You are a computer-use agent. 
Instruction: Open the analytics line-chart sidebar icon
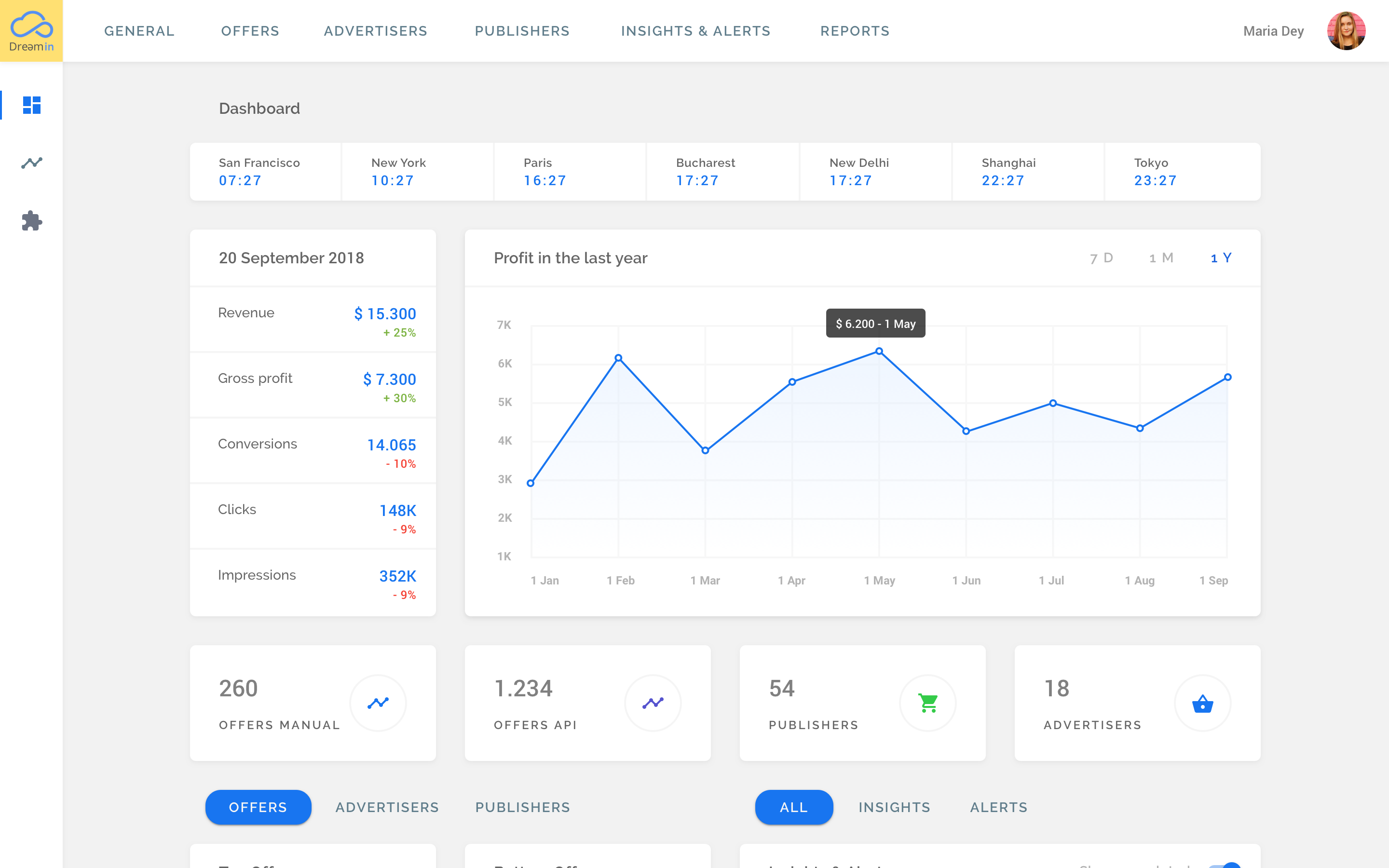click(x=31, y=163)
